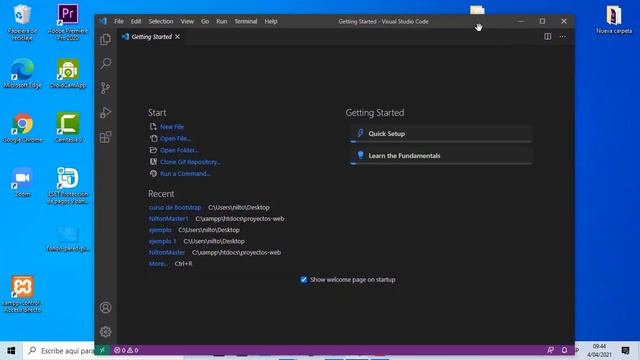Open recent folder curso de Bootstrap
The height and width of the screenshot is (360, 640).
point(175,207)
